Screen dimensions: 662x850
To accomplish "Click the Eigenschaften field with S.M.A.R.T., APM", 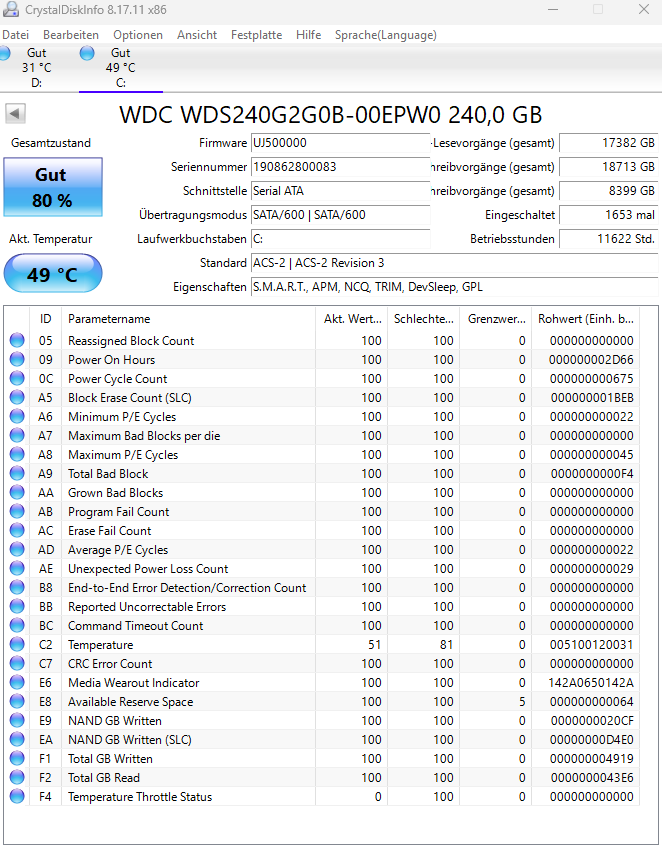I will 454,287.
